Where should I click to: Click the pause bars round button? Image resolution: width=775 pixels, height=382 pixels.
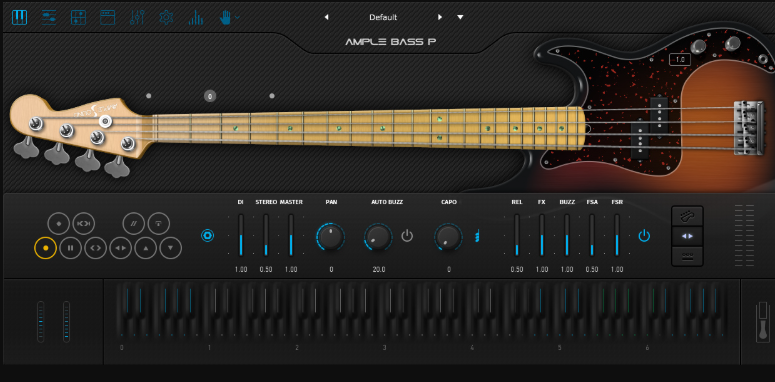pyautogui.click(x=71, y=248)
